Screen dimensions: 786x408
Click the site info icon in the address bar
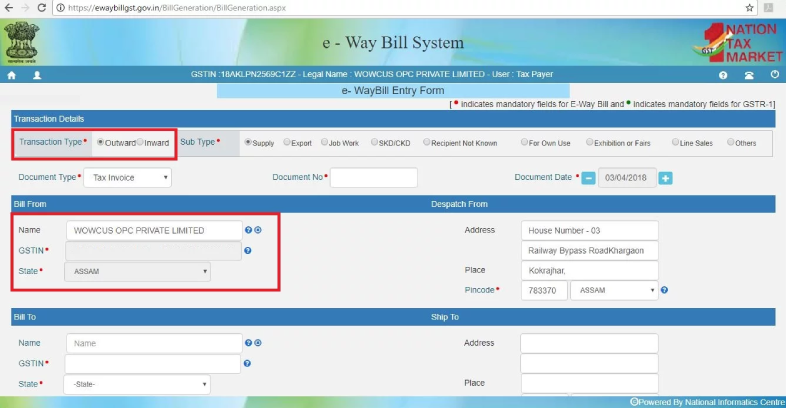pyautogui.click(x=61, y=8)
